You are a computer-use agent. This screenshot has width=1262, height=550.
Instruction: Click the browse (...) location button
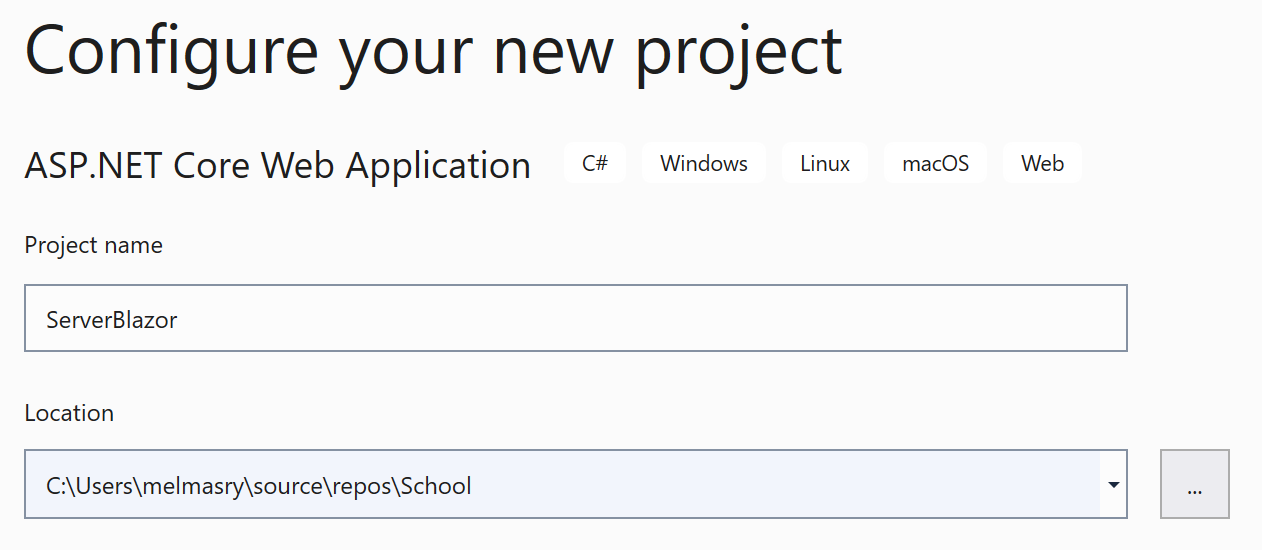pos(1194,485)
